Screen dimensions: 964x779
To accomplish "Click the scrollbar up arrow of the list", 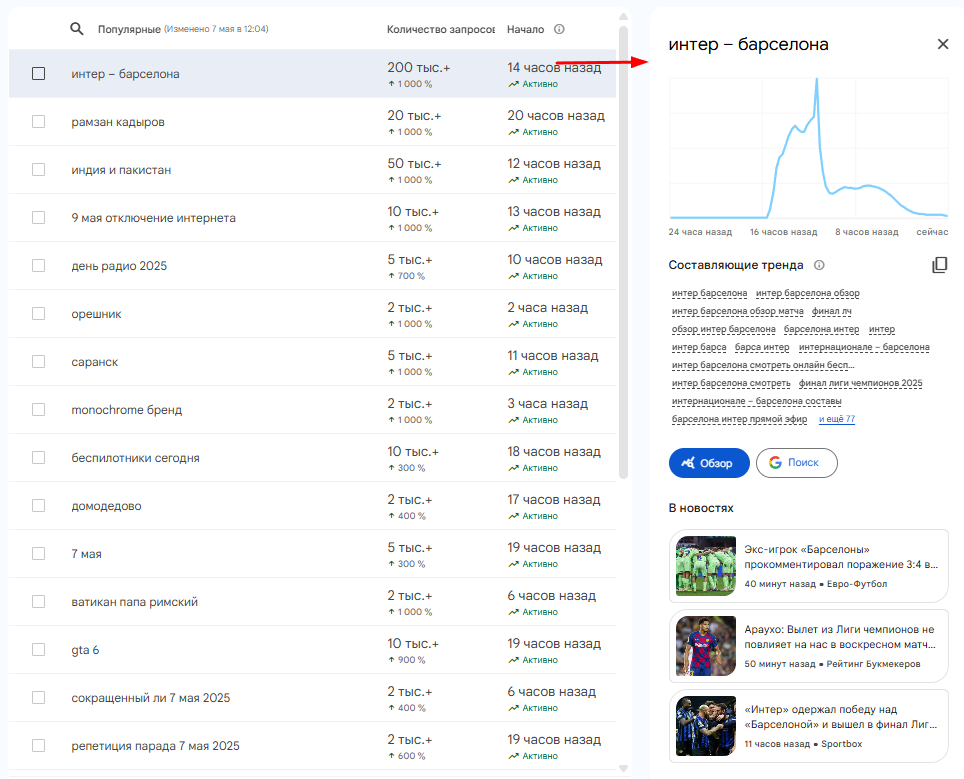I will (x=623, y=17).
